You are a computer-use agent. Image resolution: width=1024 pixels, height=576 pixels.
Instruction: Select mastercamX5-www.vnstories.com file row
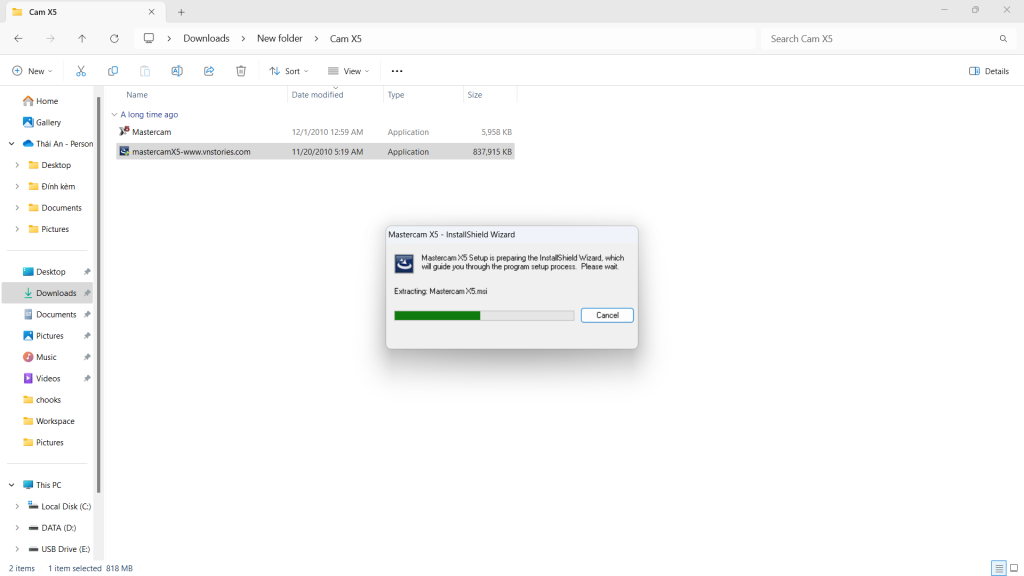point(315,152)
